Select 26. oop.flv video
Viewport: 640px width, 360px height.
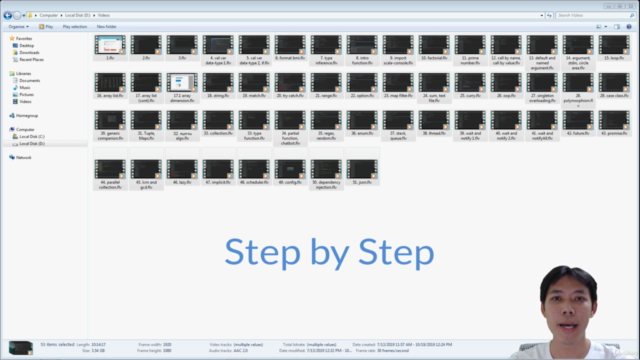point(506,85)
